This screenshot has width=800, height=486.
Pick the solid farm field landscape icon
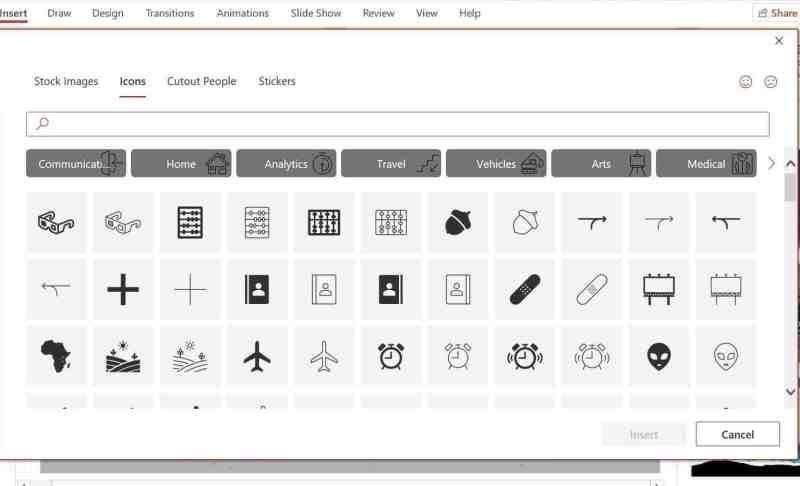pyautogui.click(x=123, y=356)
